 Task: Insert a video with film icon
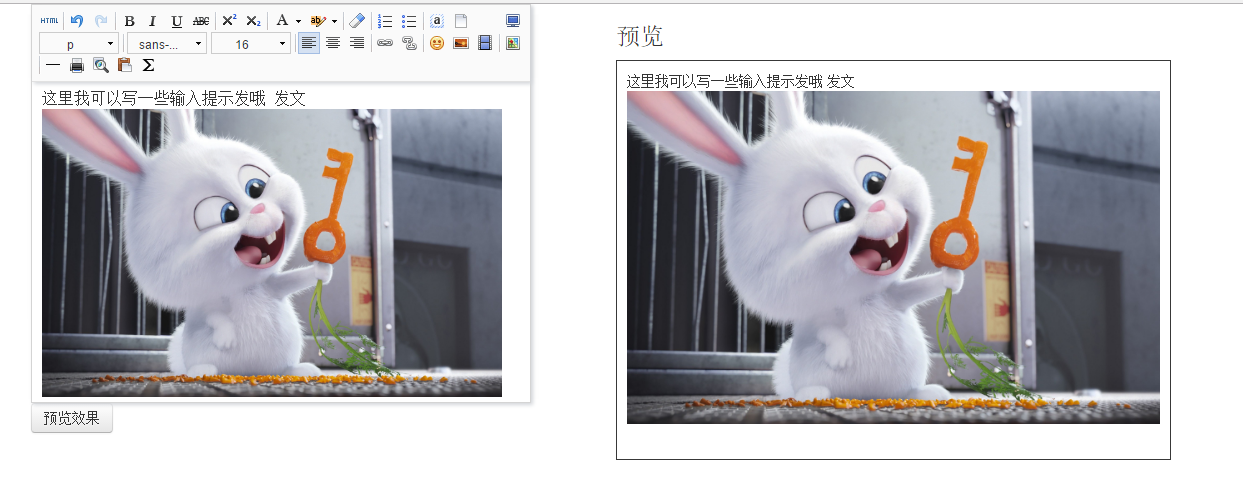pyautogui.click(x=485, y=43)
